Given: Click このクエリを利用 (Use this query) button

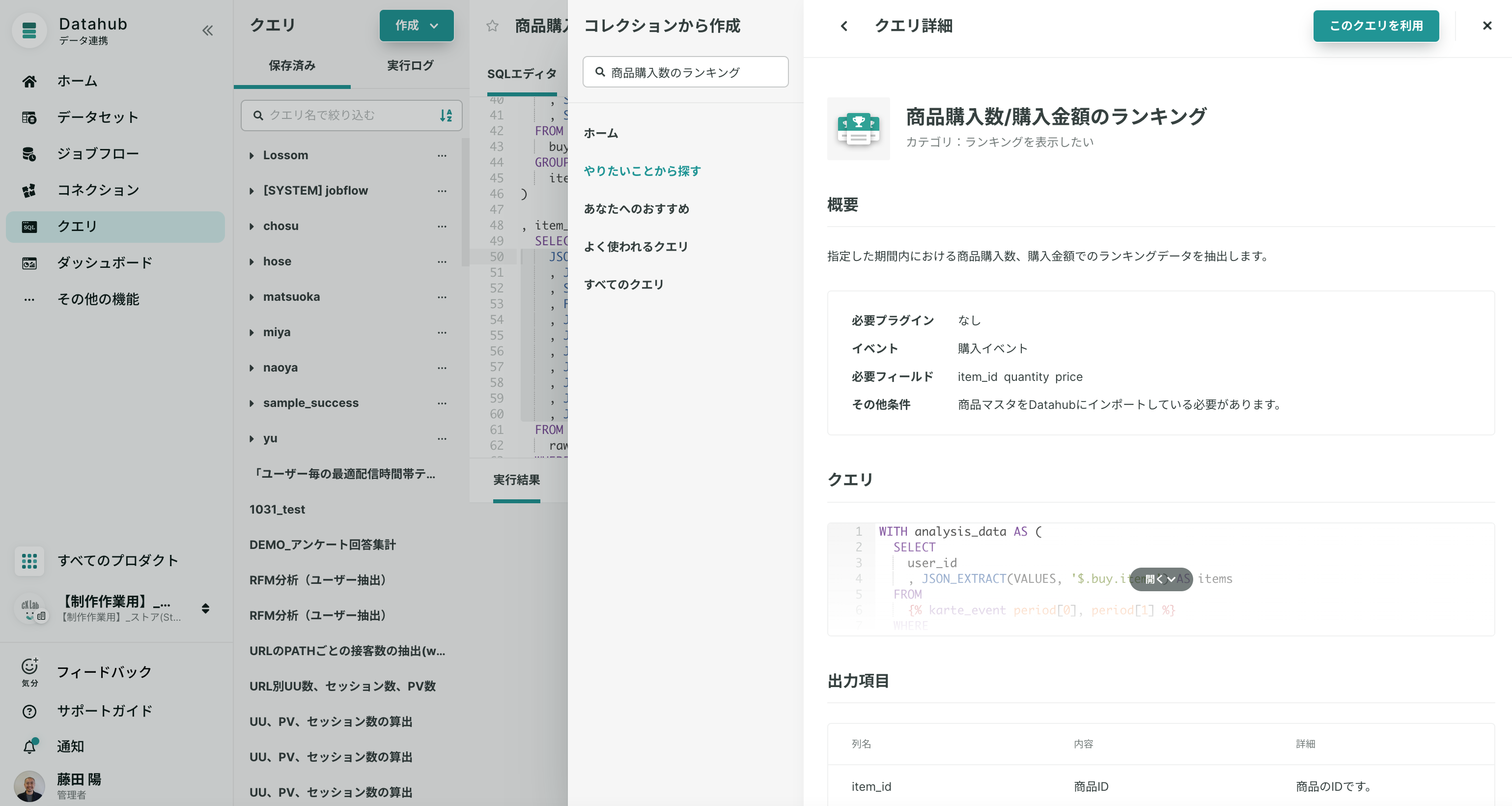Looking at the screenshot, I should (1377, 26).
